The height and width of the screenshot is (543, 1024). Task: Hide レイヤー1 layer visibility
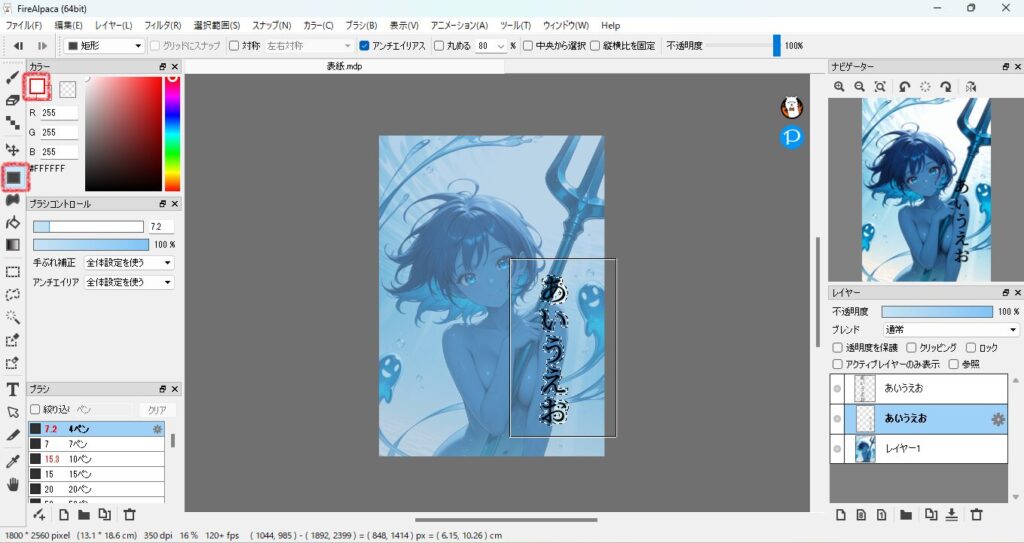[837, 449]
